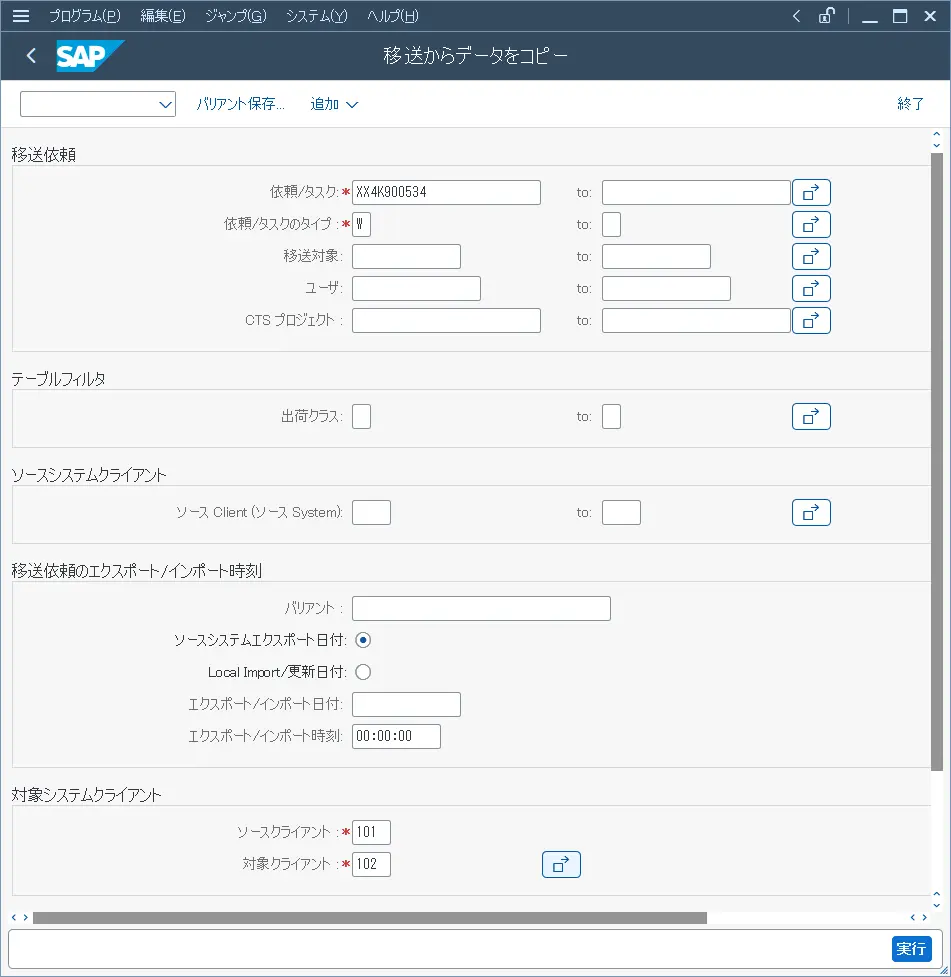This screenshot has height=977, width=951.
Task: Open the システム(Y) menu
Action: click(x=317, y=16)
